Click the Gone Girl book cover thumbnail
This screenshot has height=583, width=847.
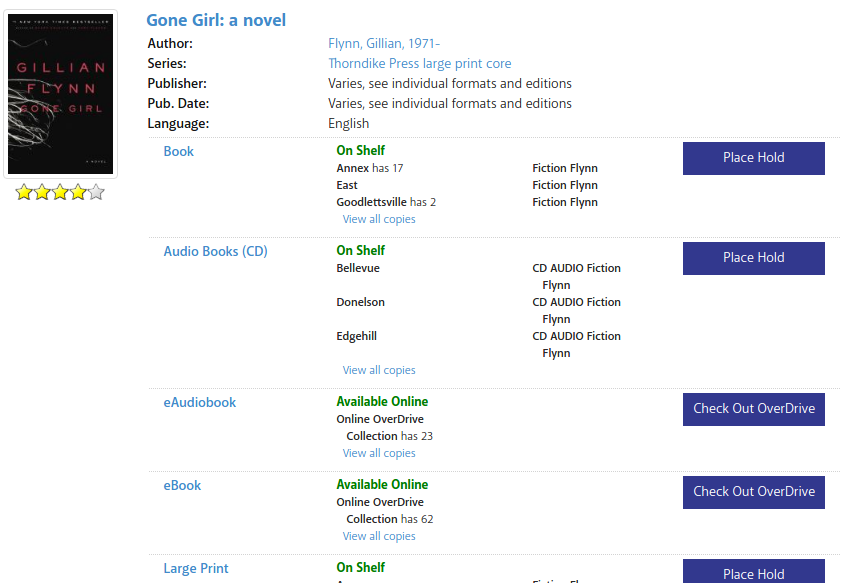click(60, 94)
